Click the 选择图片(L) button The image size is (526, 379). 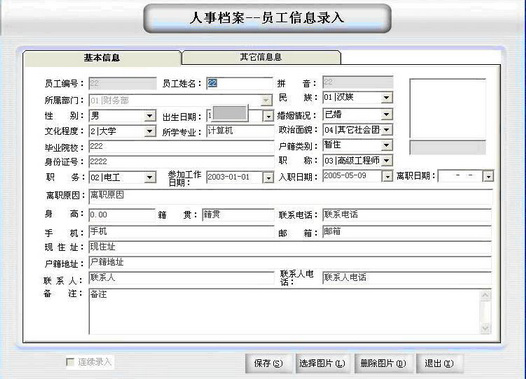(x=322, y=364)
